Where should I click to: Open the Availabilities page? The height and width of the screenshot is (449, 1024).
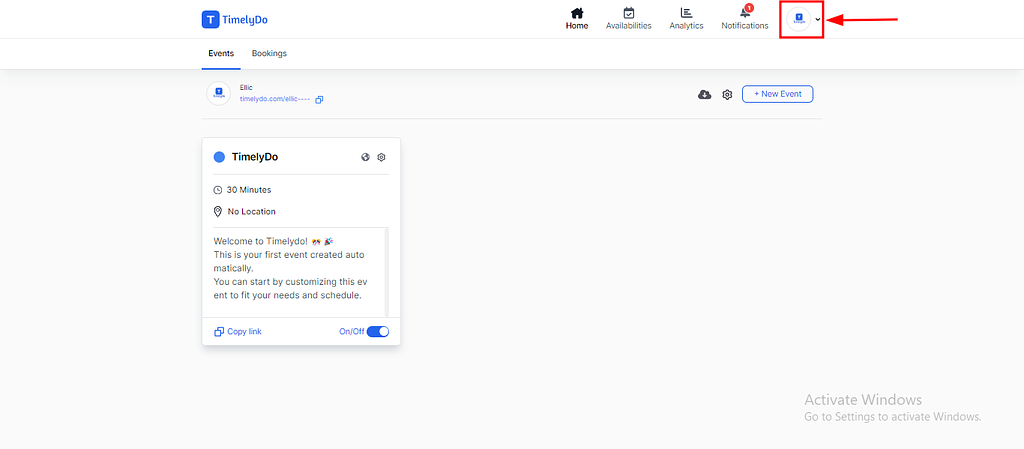(x=628, y=19)
